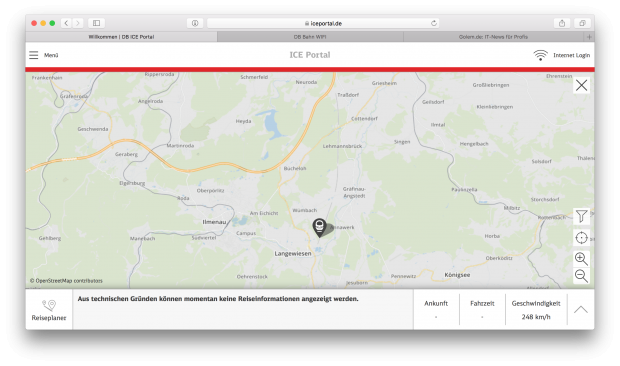The height and width of the screenshot is (366, 620).
Task: Go forward with Safari forward arrow
Action: (x=78, y=23)
